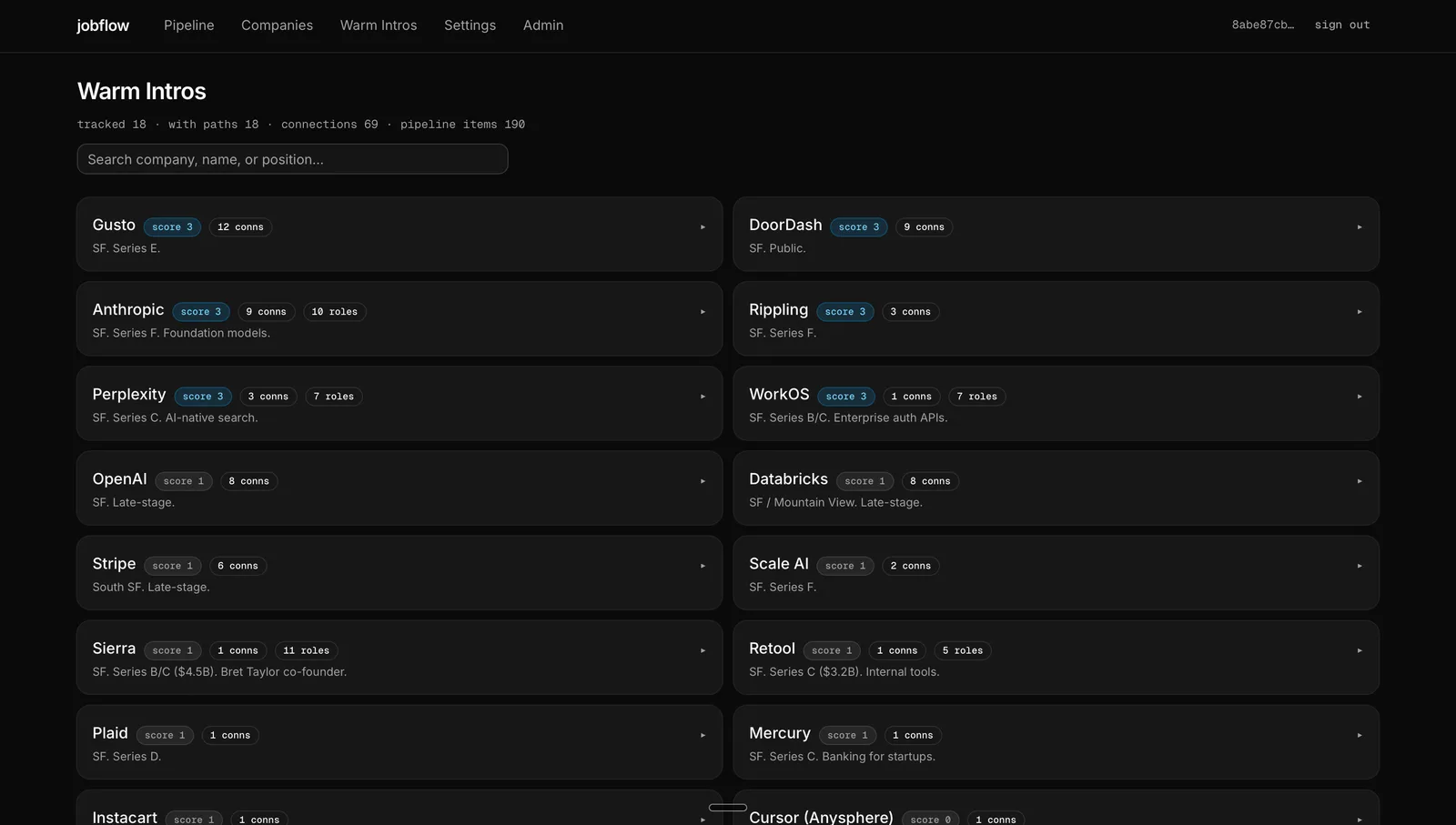Click Anthropic 10 roles badge
Screen dimensions: 1456x825
(x=334, y=312)
